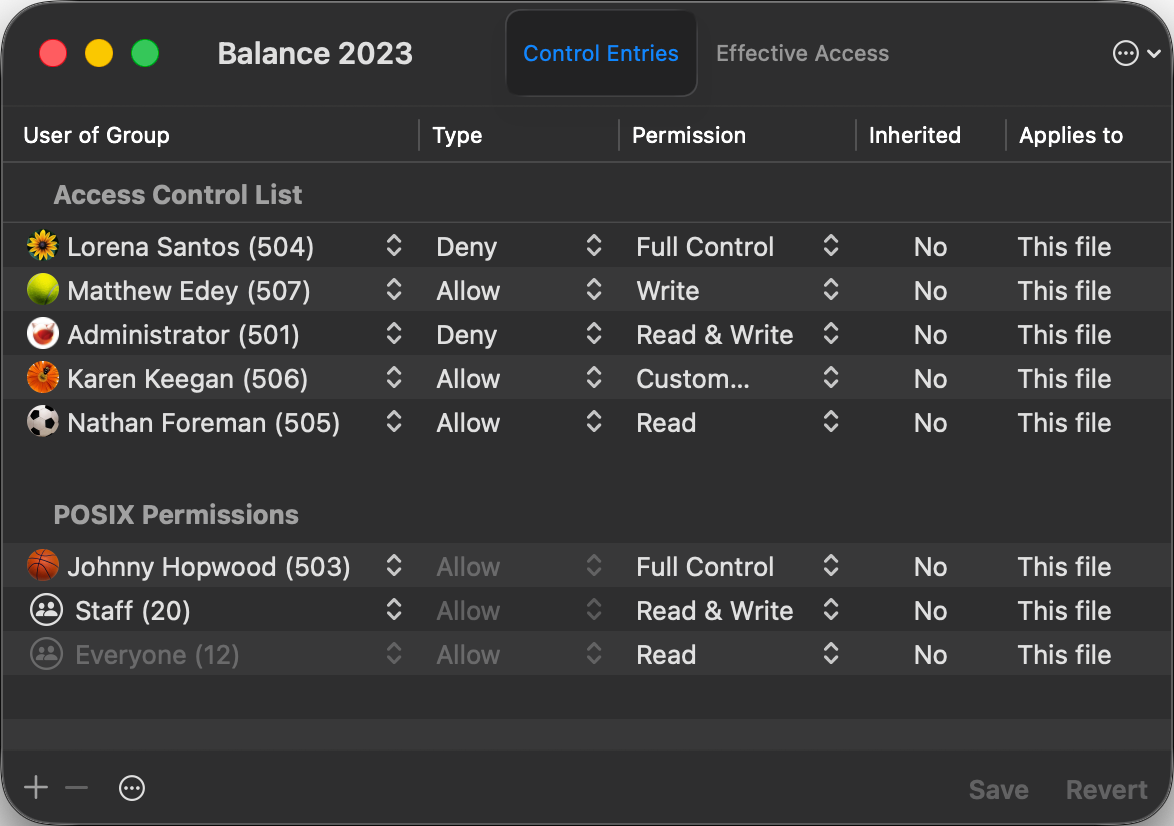
Task: Click Karen Keegan orange flower avatar
Action: pos(43,378)
